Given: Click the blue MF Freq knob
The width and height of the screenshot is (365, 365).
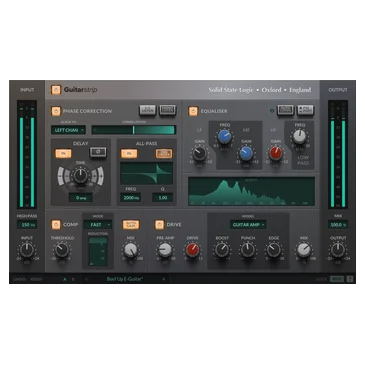Looking at the screenshot, I should tap(225, 136).
